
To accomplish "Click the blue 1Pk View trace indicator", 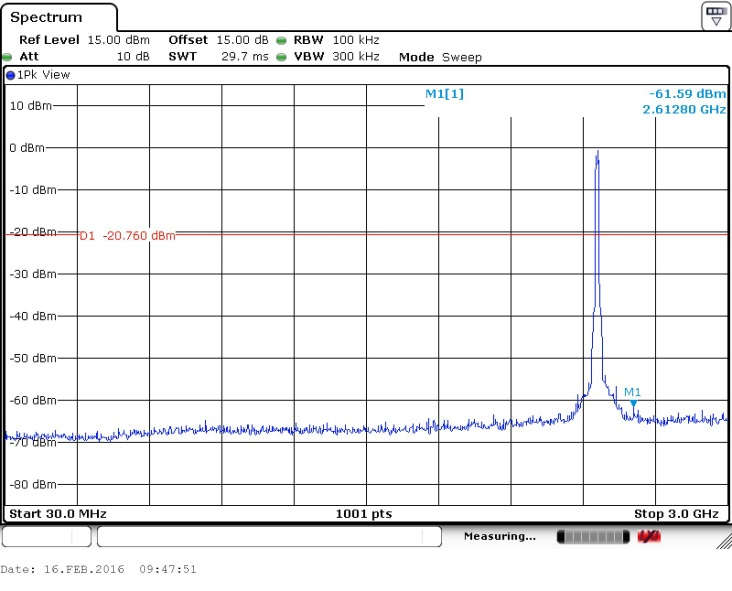I will coord(10,75).
